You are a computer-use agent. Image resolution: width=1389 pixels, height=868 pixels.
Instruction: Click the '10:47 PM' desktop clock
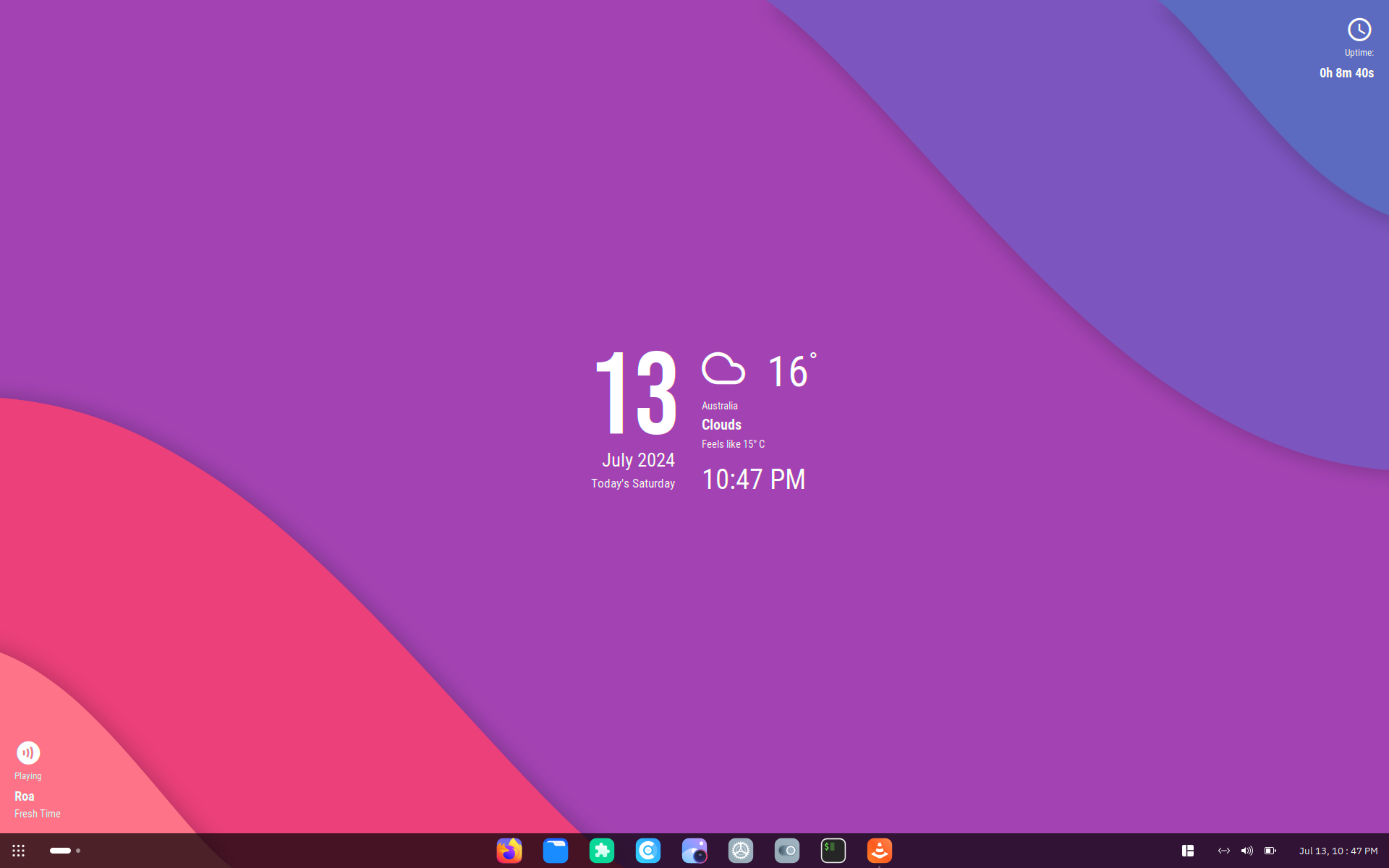pos(754,479)
